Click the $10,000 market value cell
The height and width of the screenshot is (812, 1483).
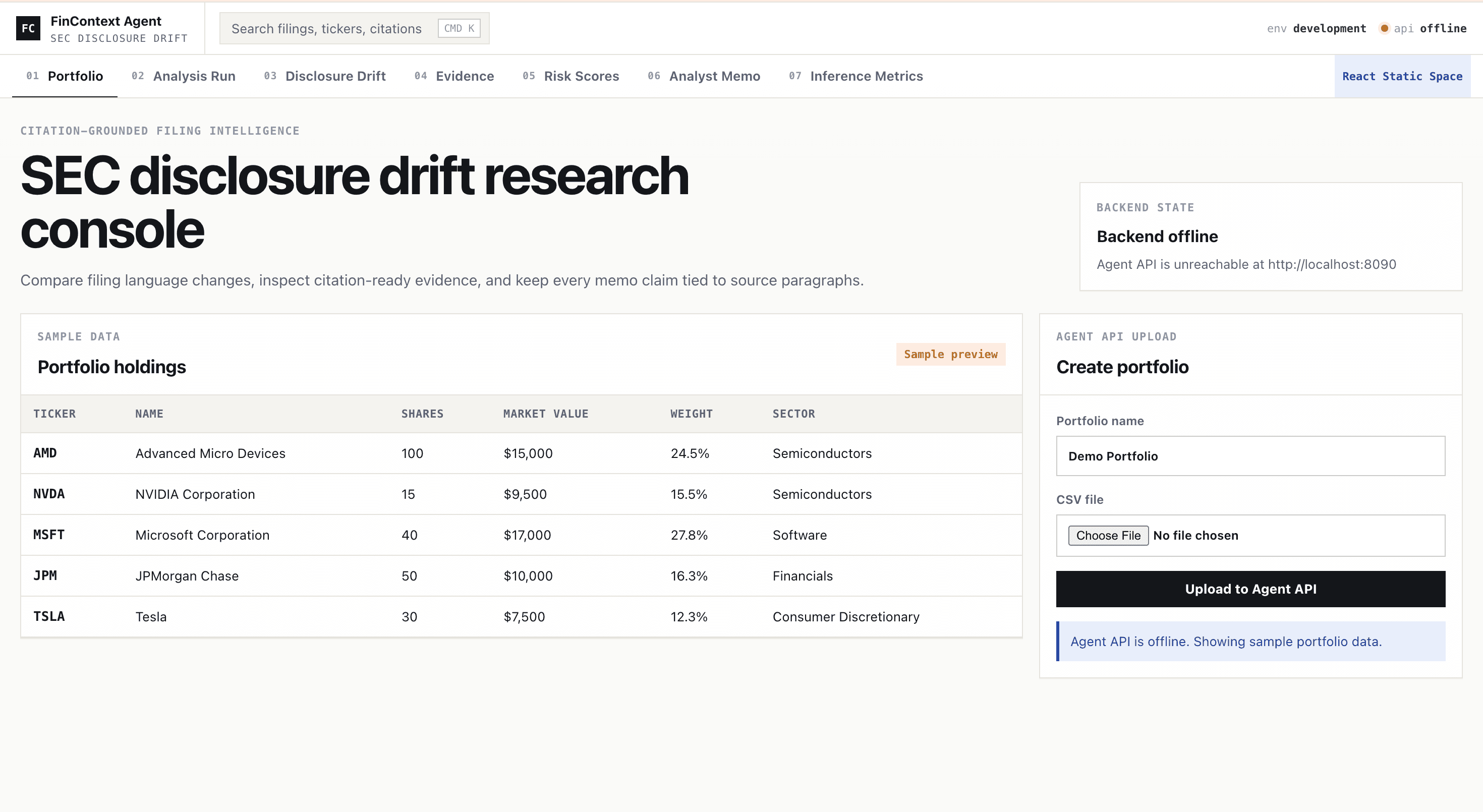[528, 575]
